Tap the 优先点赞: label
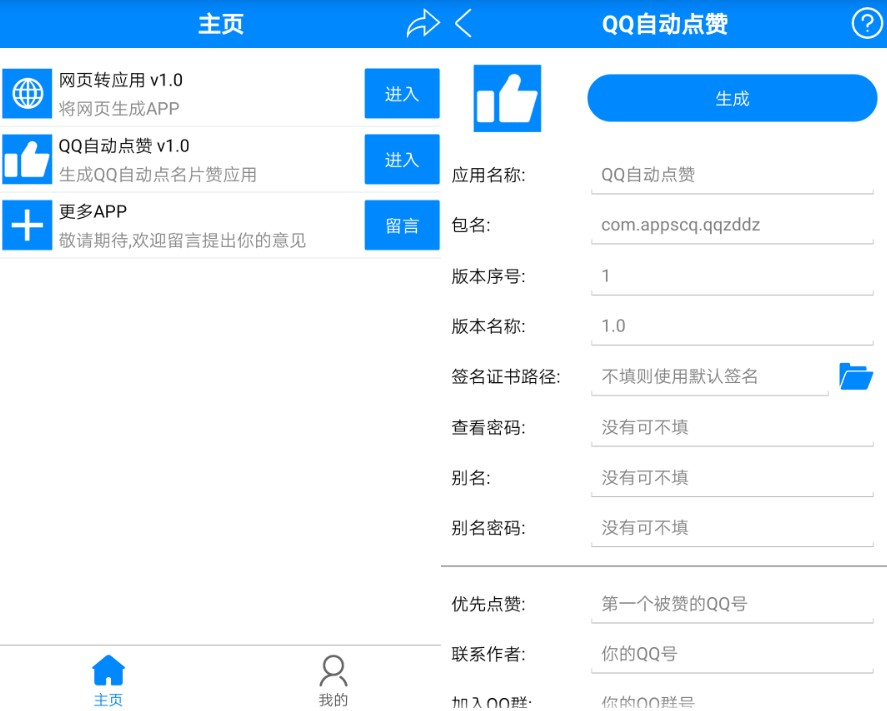The image size is (887, 711). 488,604
